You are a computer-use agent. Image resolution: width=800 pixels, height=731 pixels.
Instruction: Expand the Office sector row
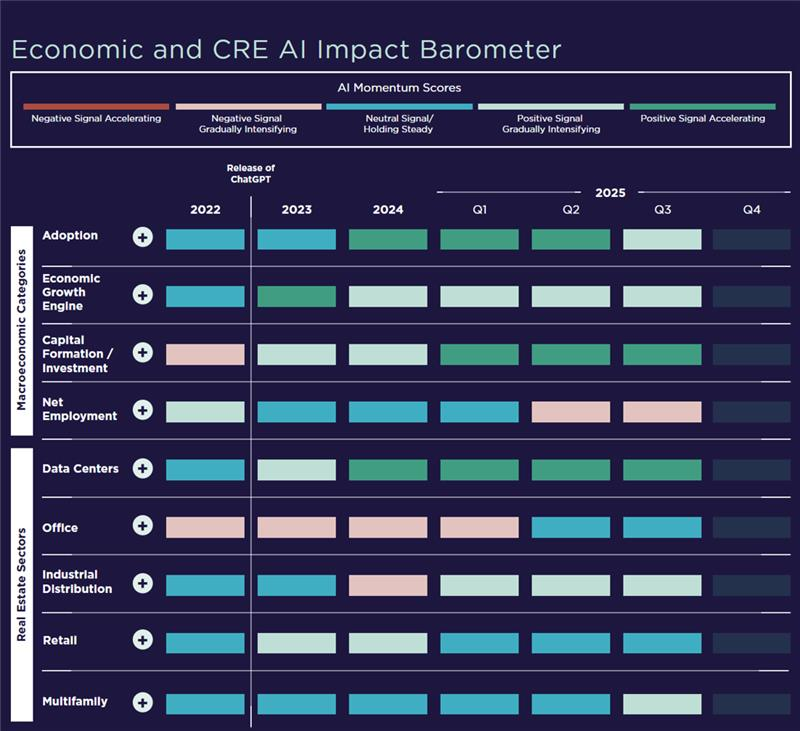(143, 527)
